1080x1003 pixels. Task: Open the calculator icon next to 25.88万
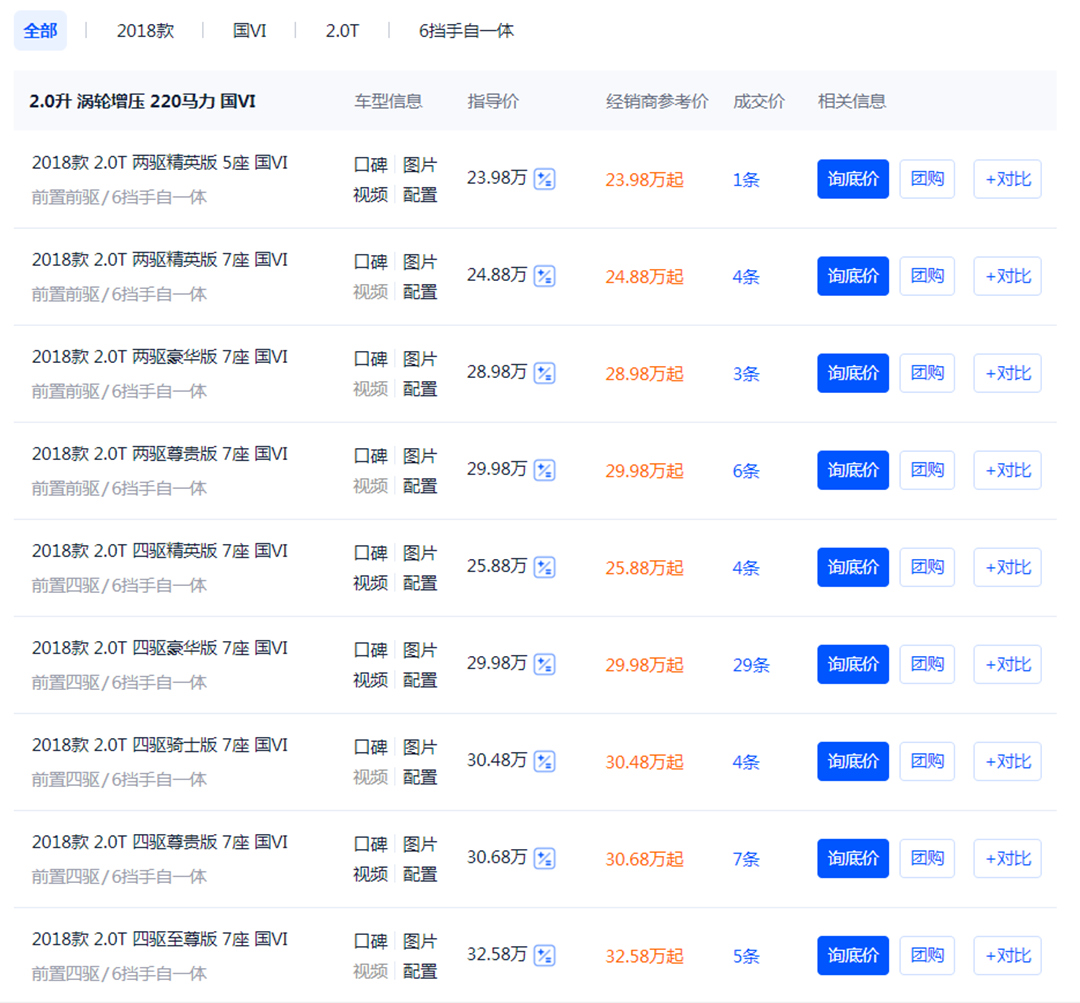[x=544, y=567]
